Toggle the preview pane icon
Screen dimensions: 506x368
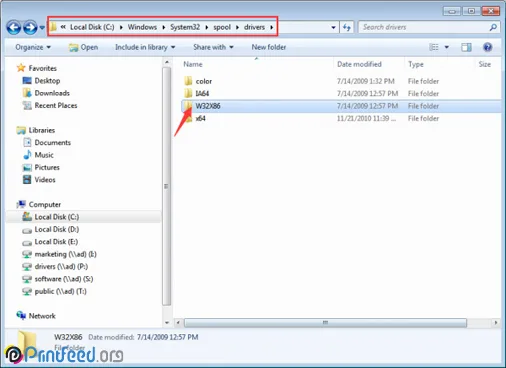coord(466,47)
